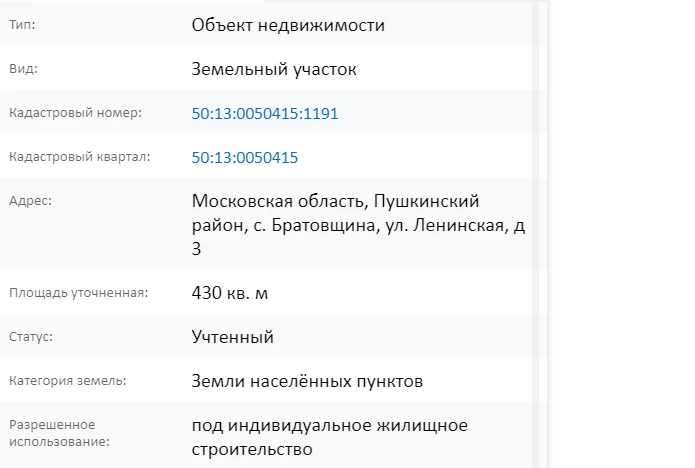Screen dimensions: 695x468
Task: Click the status value 'Учтенный'
Action: [x=232, y=337]
